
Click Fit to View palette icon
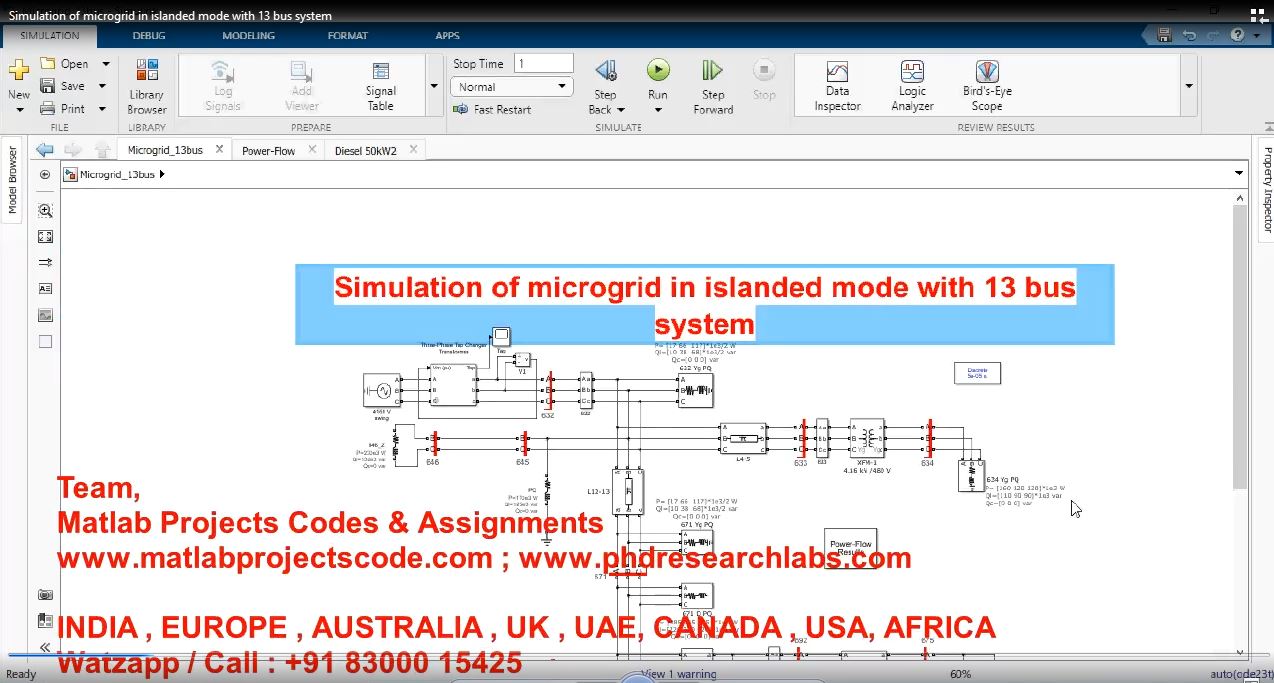pos(45,237)
